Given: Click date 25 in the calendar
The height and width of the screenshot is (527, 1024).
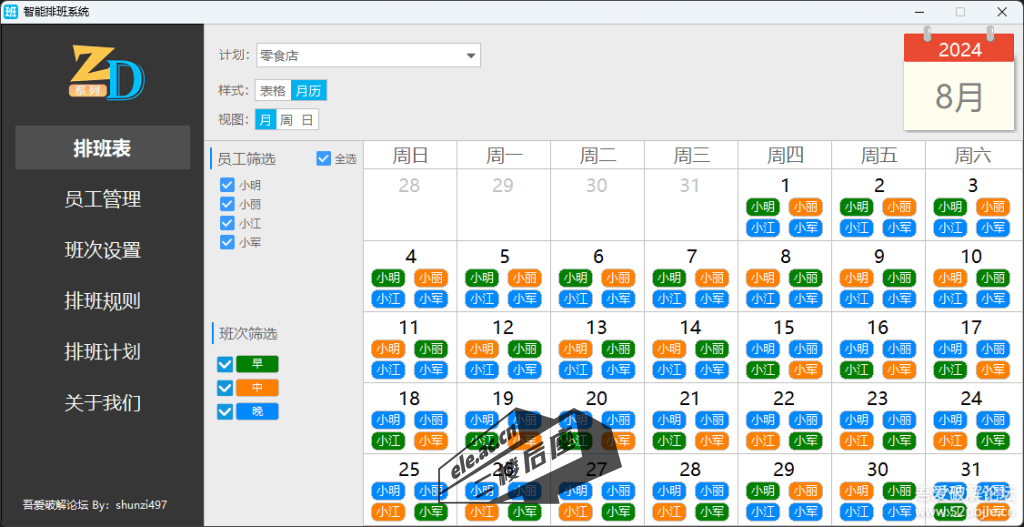Looking at the screenshot, I should 409,469.
